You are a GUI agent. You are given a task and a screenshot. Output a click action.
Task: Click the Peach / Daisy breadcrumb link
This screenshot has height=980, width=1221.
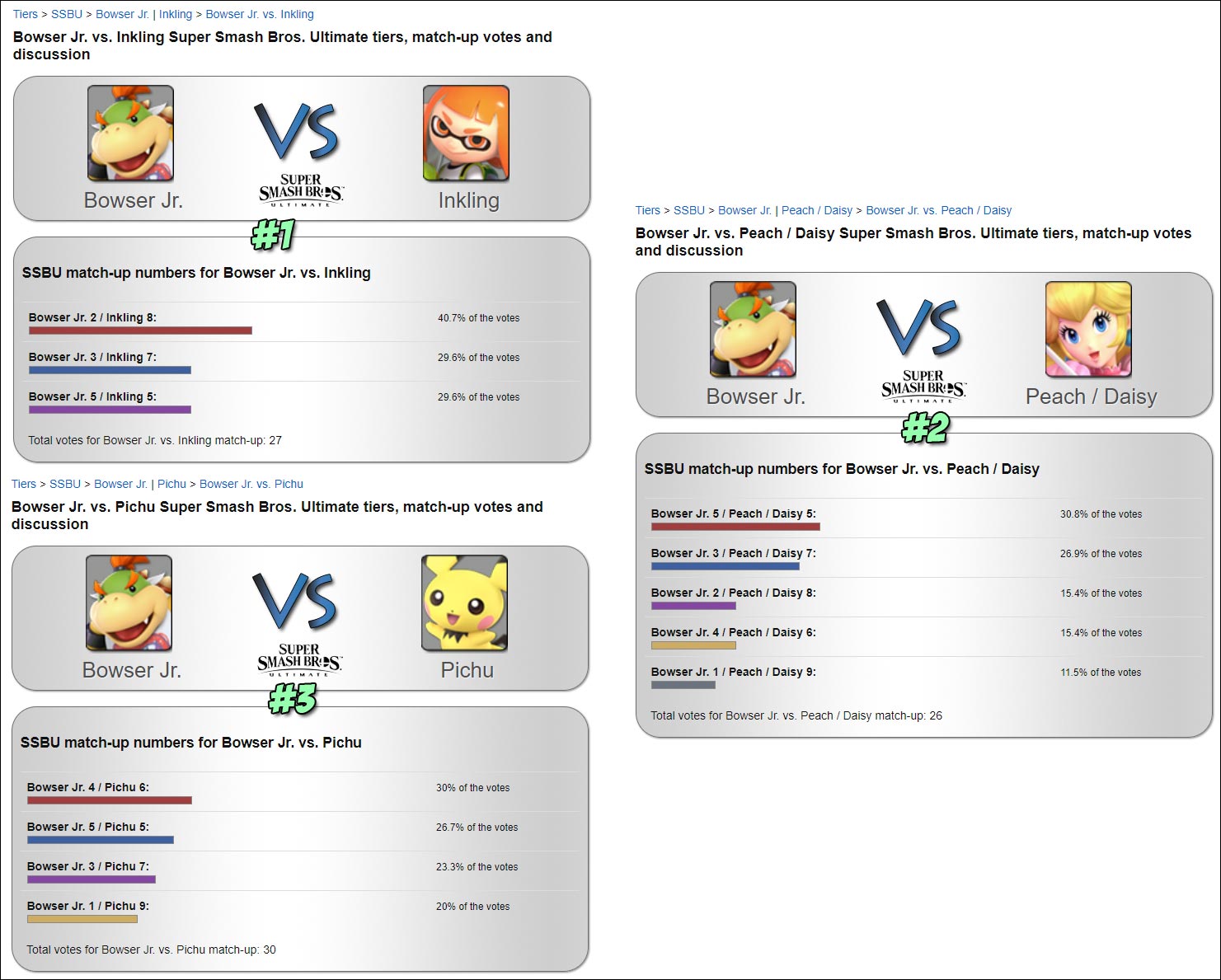(x=817, y=210)
